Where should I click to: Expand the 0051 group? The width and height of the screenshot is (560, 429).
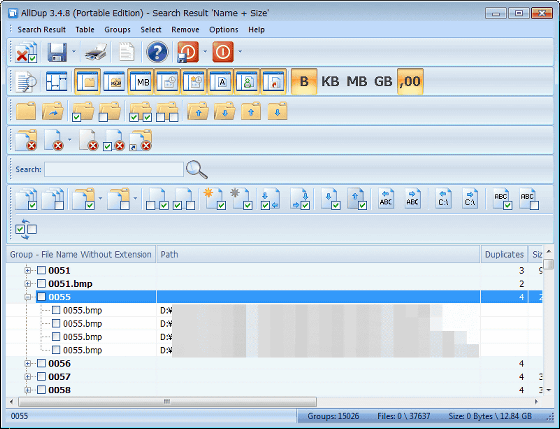[x=28, y=270]
